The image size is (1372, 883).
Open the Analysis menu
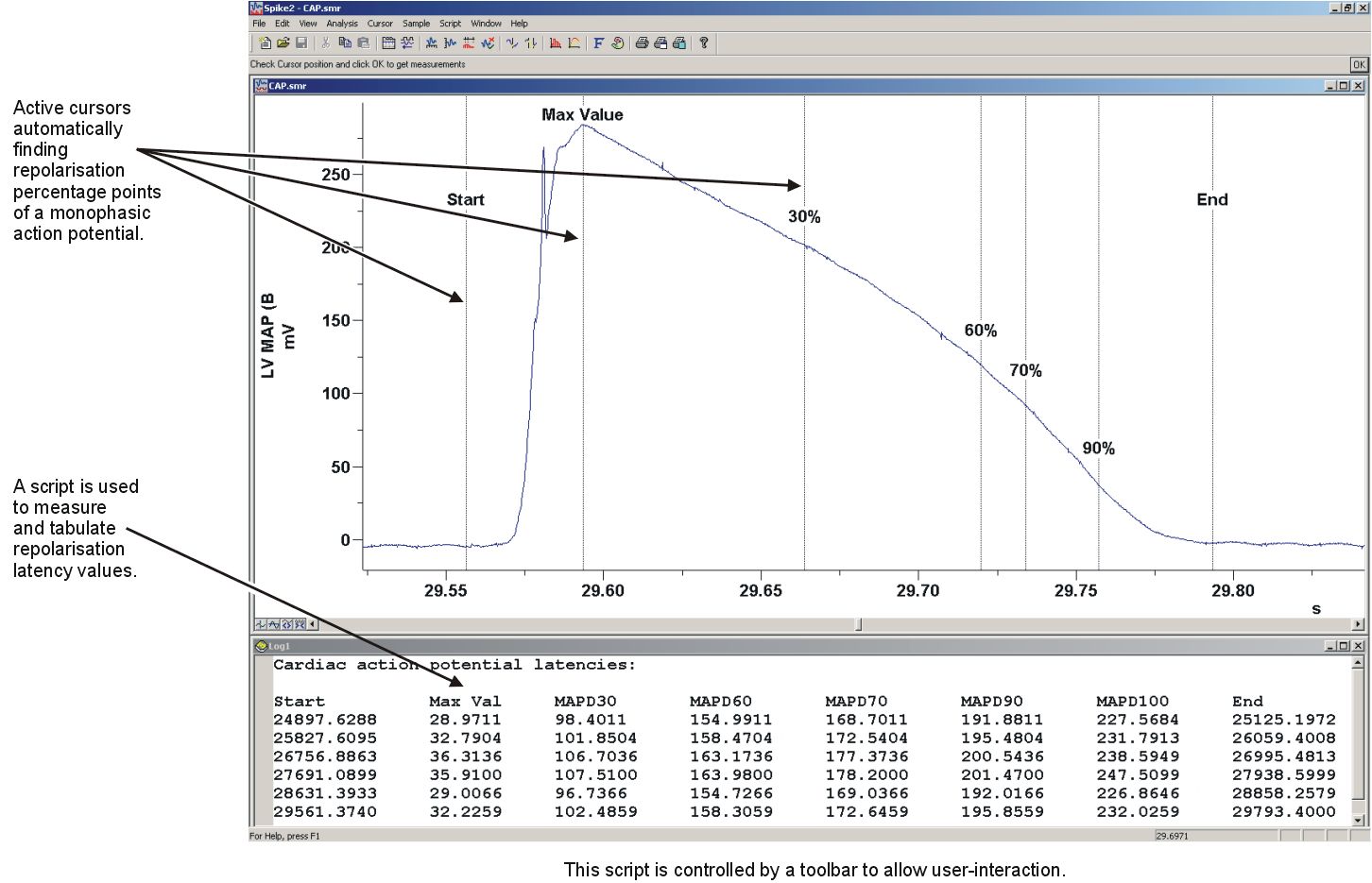(x=342, y=24)
